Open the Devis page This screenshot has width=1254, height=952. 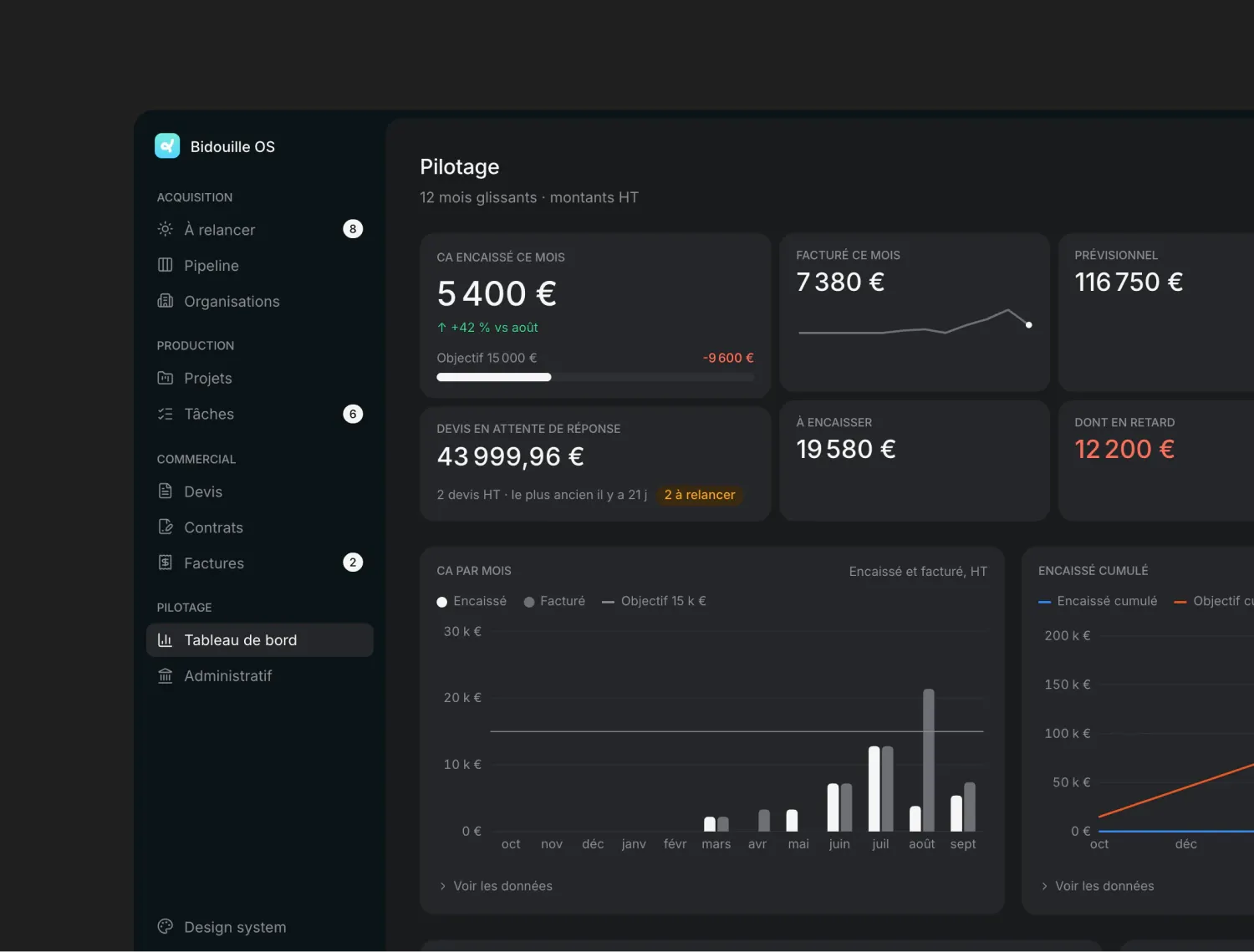pyautogui.click(x=260, y=491)
